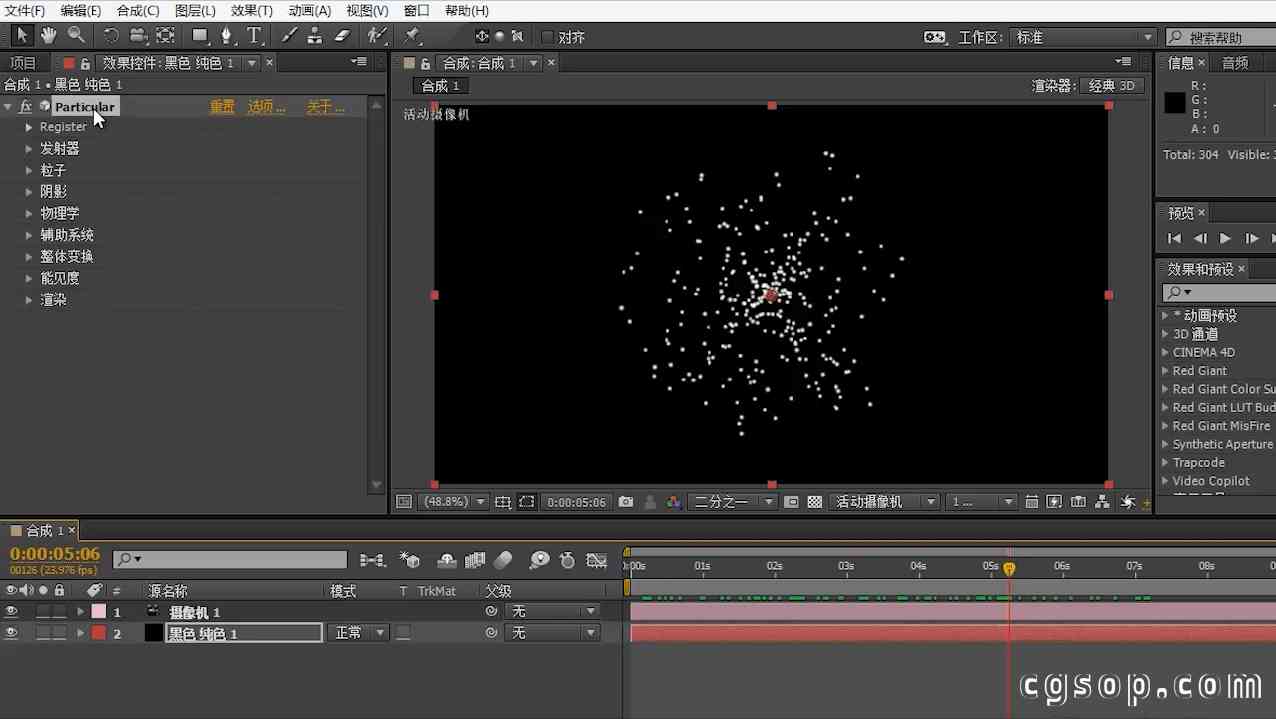Image resolution: width=1276 pixels, height=719 pixels.
Task: Select the Pen tool
Action: (x=226, y=36)
